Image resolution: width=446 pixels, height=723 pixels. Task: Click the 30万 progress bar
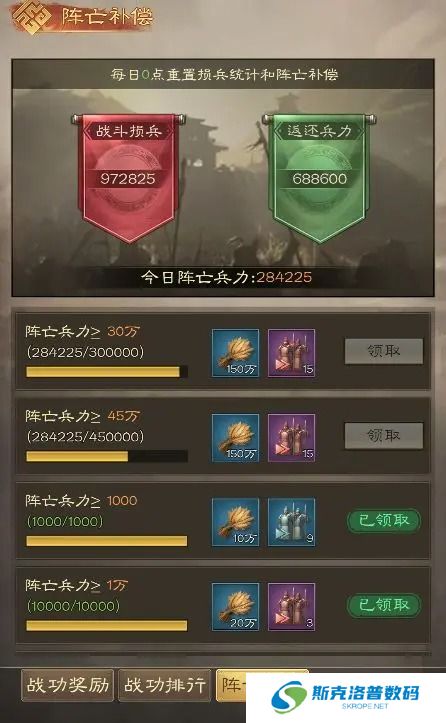click(x=107, y=372)
